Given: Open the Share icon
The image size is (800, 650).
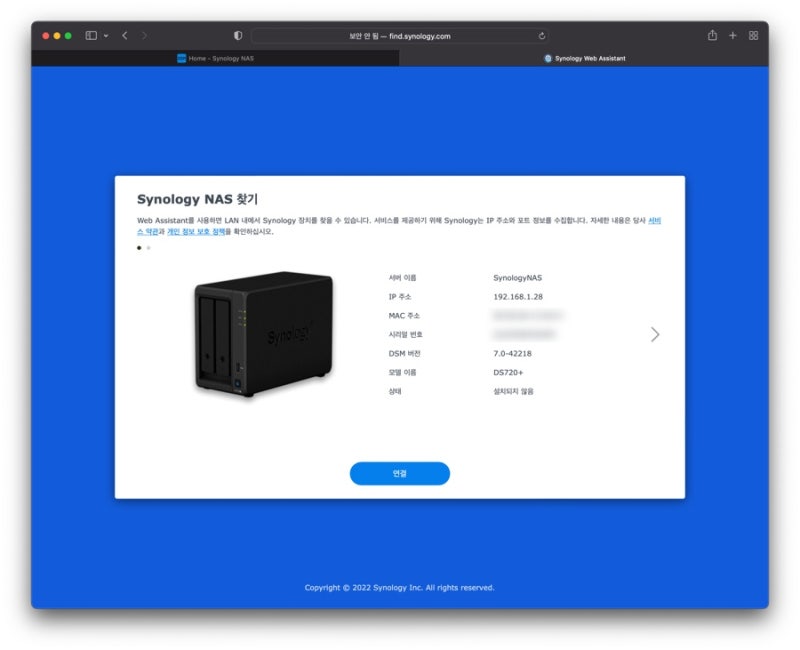Looking at the screenshot, I should [712, 35].
